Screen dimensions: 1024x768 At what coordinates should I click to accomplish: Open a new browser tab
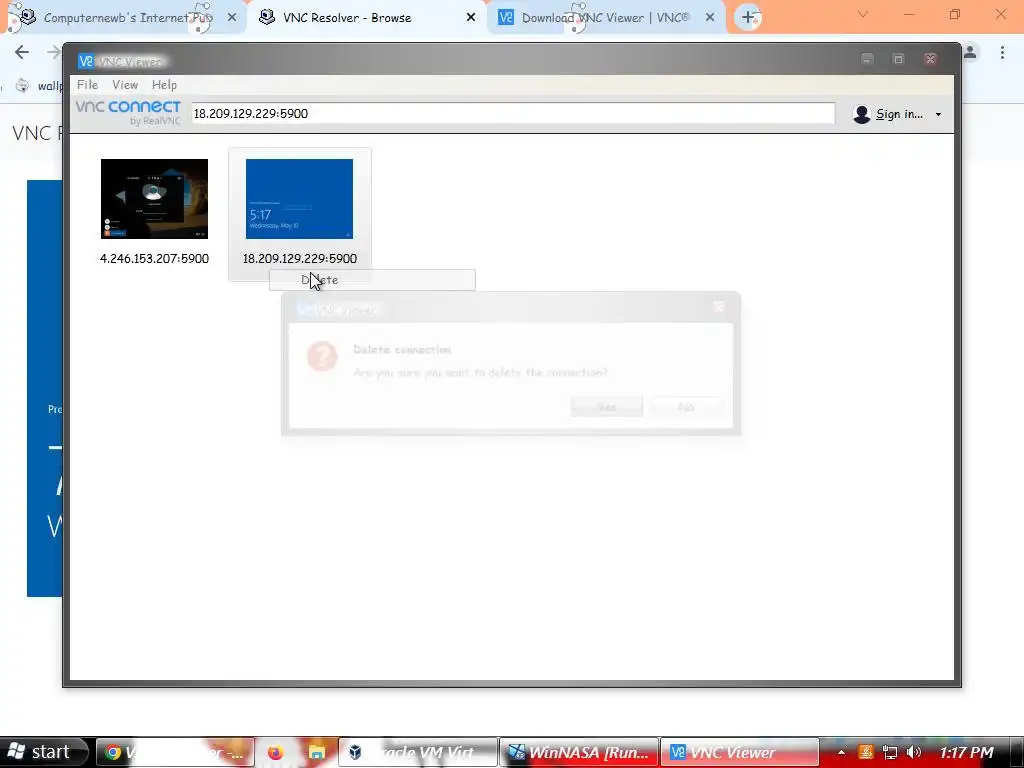point(748,18)
